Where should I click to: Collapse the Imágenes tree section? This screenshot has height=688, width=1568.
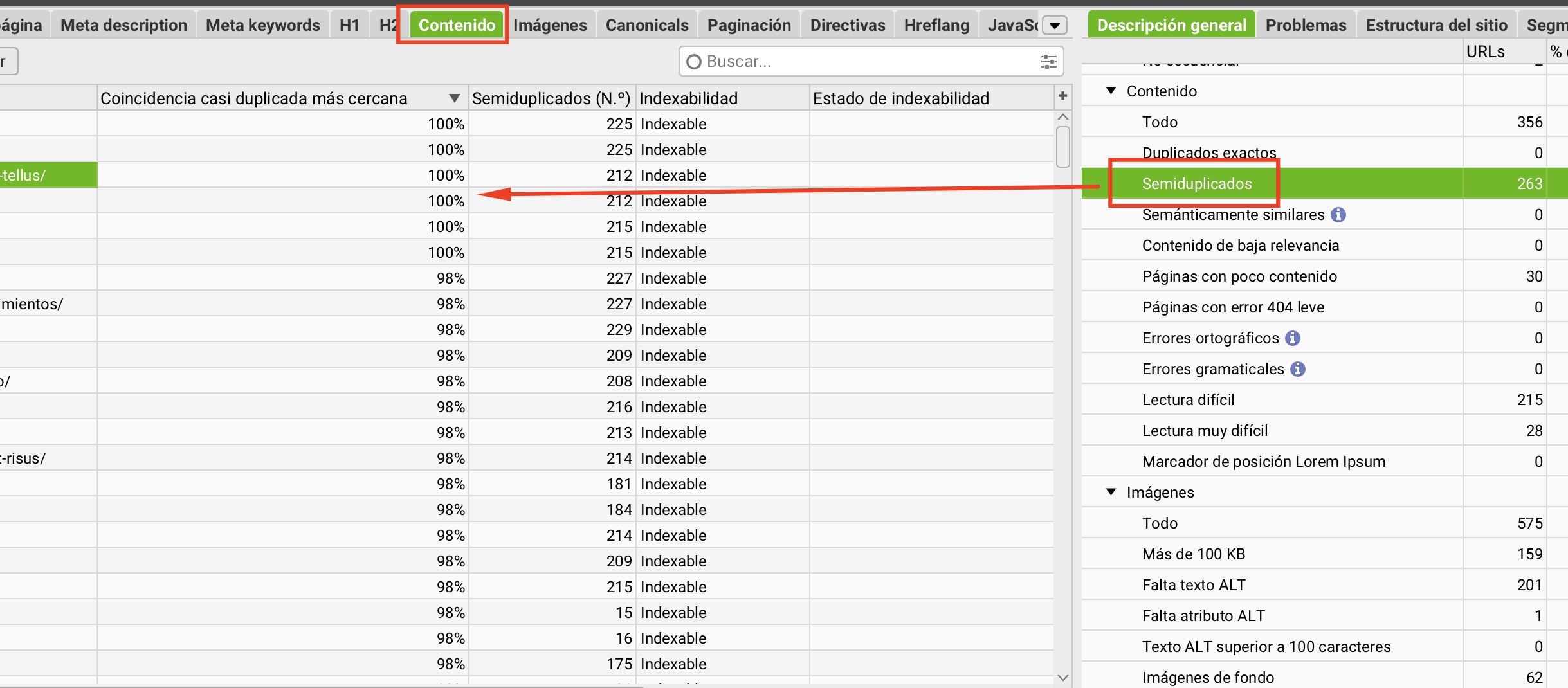pos(1111,492)
